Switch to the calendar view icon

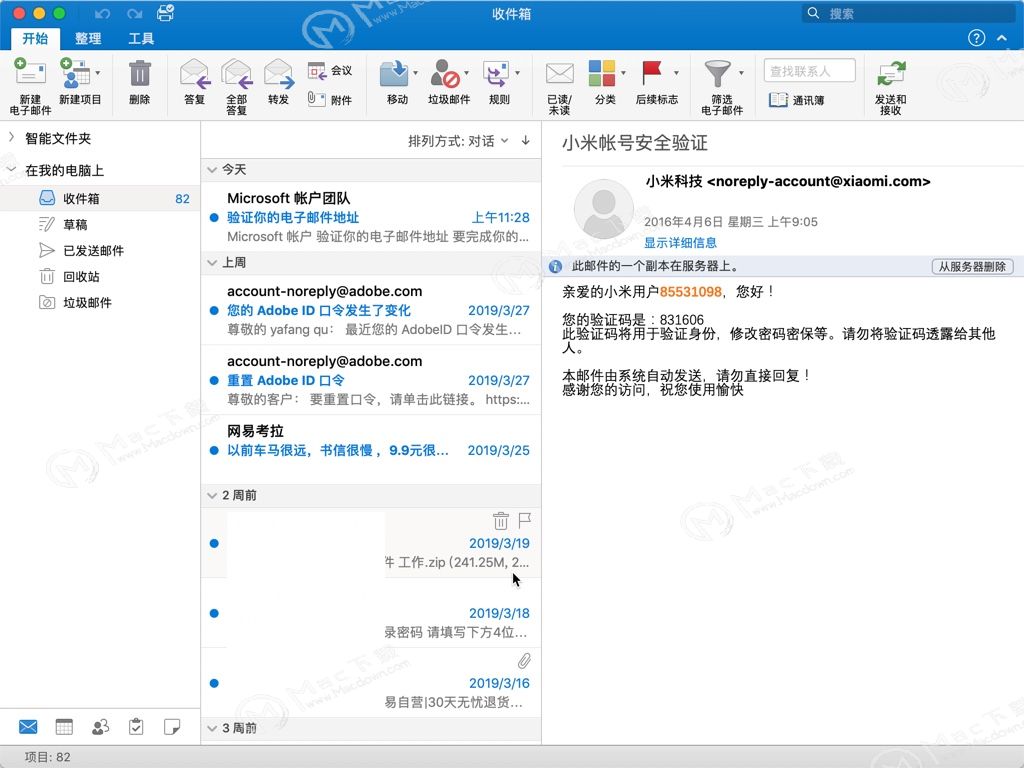(64, 727)
